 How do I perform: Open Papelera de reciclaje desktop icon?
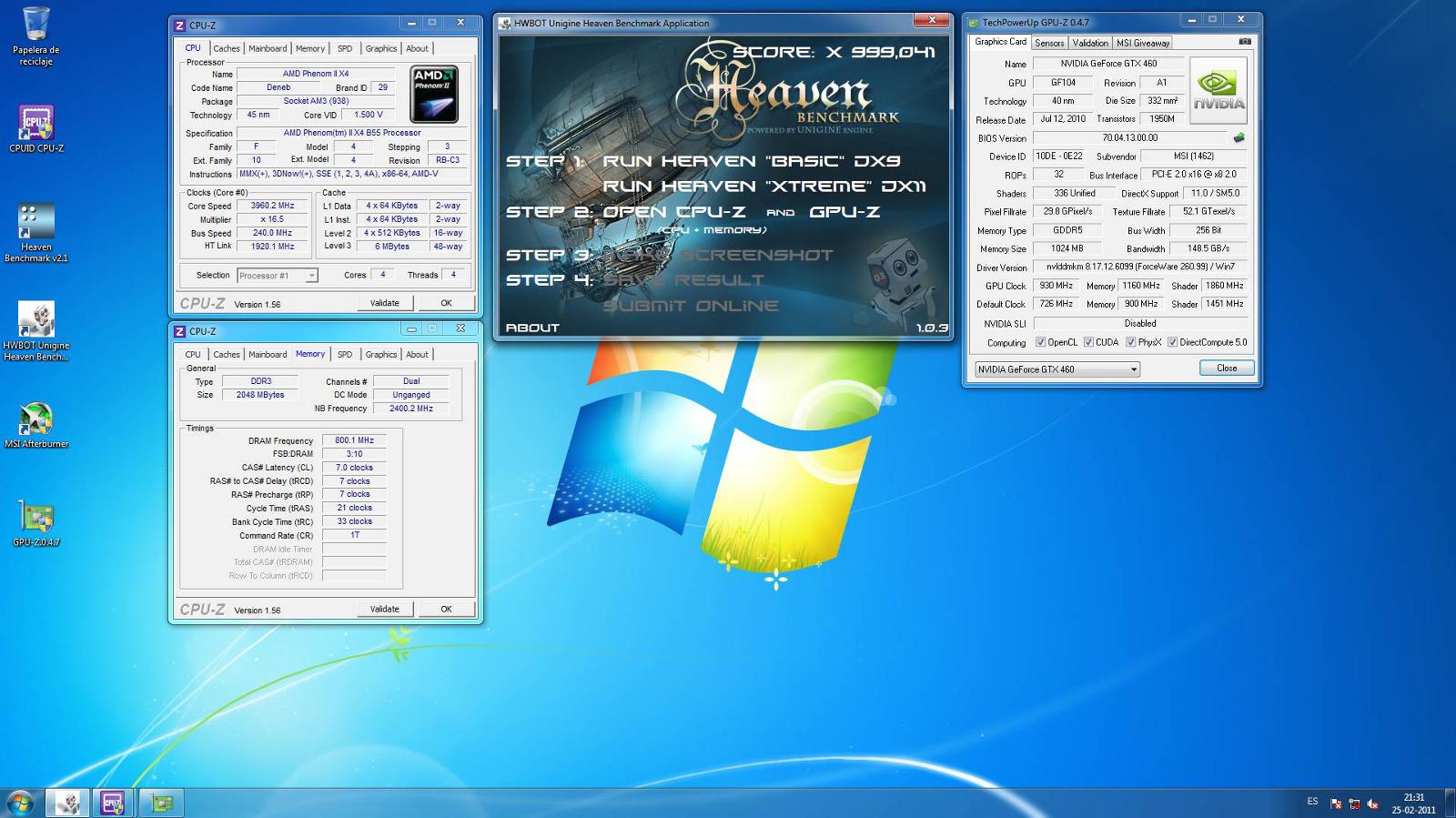click(x=36, y=35)
